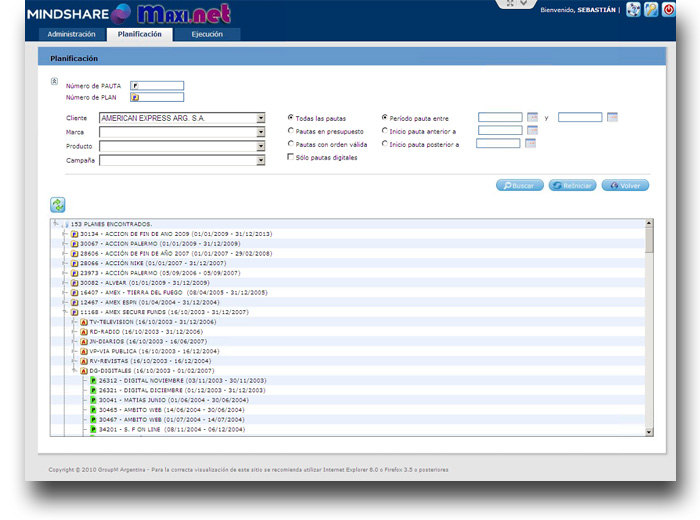Open calendar for Inicio pauta posterior date
Screen dimensions: 700x520
pos(531,143)
